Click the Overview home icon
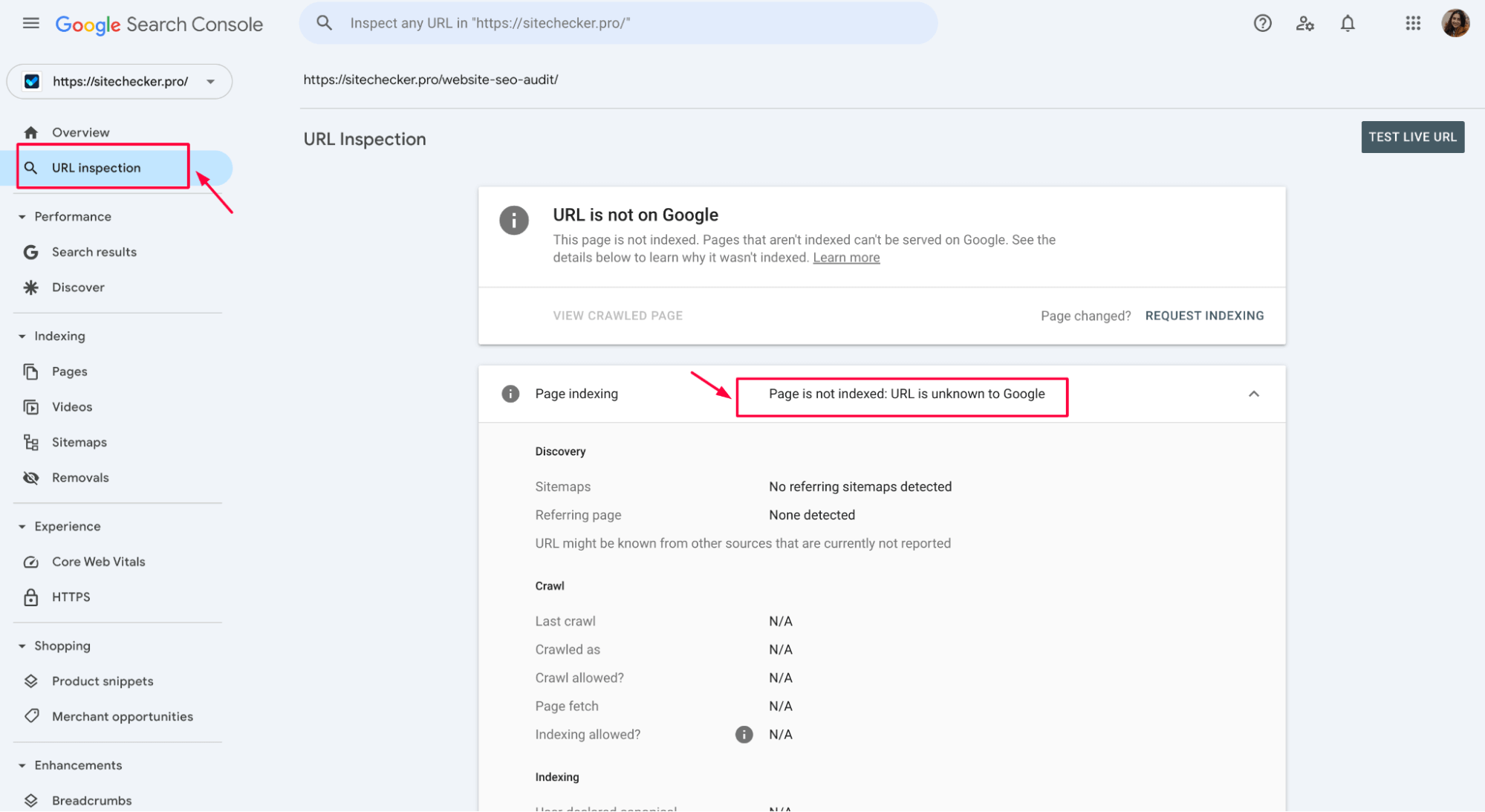The width and height of the screenshot is (1485, 812). click(x=30, y=132)
